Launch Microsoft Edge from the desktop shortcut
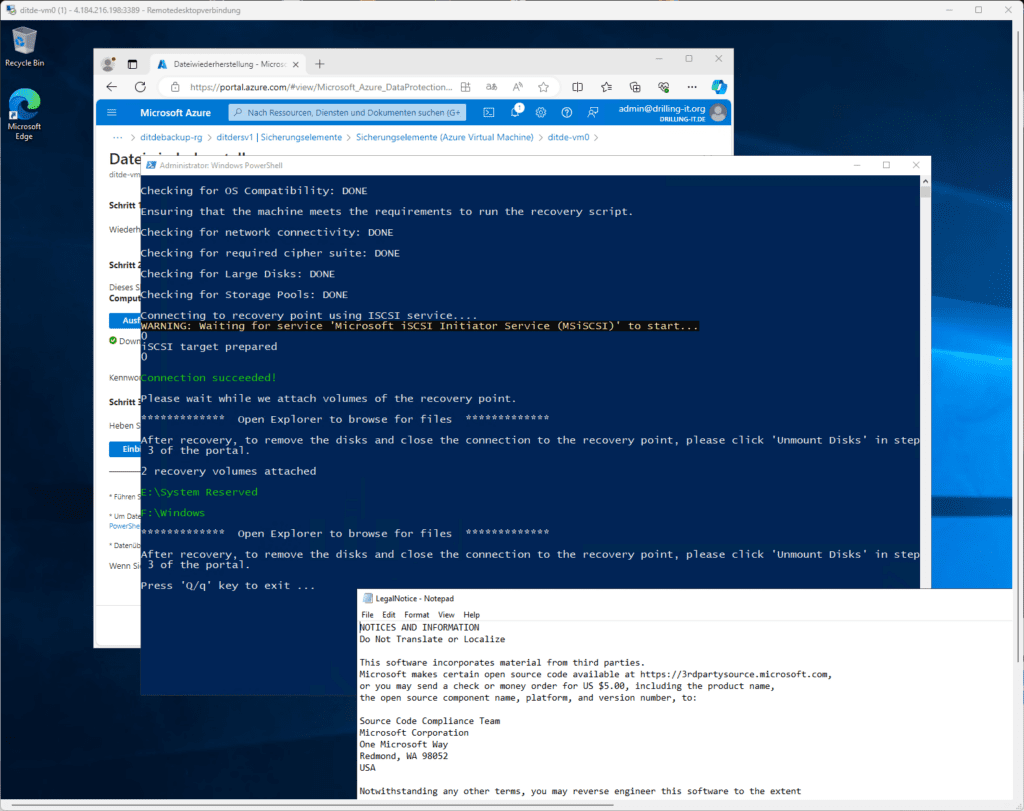Viewport: 1024px width, 811px height. click(24, 114)
